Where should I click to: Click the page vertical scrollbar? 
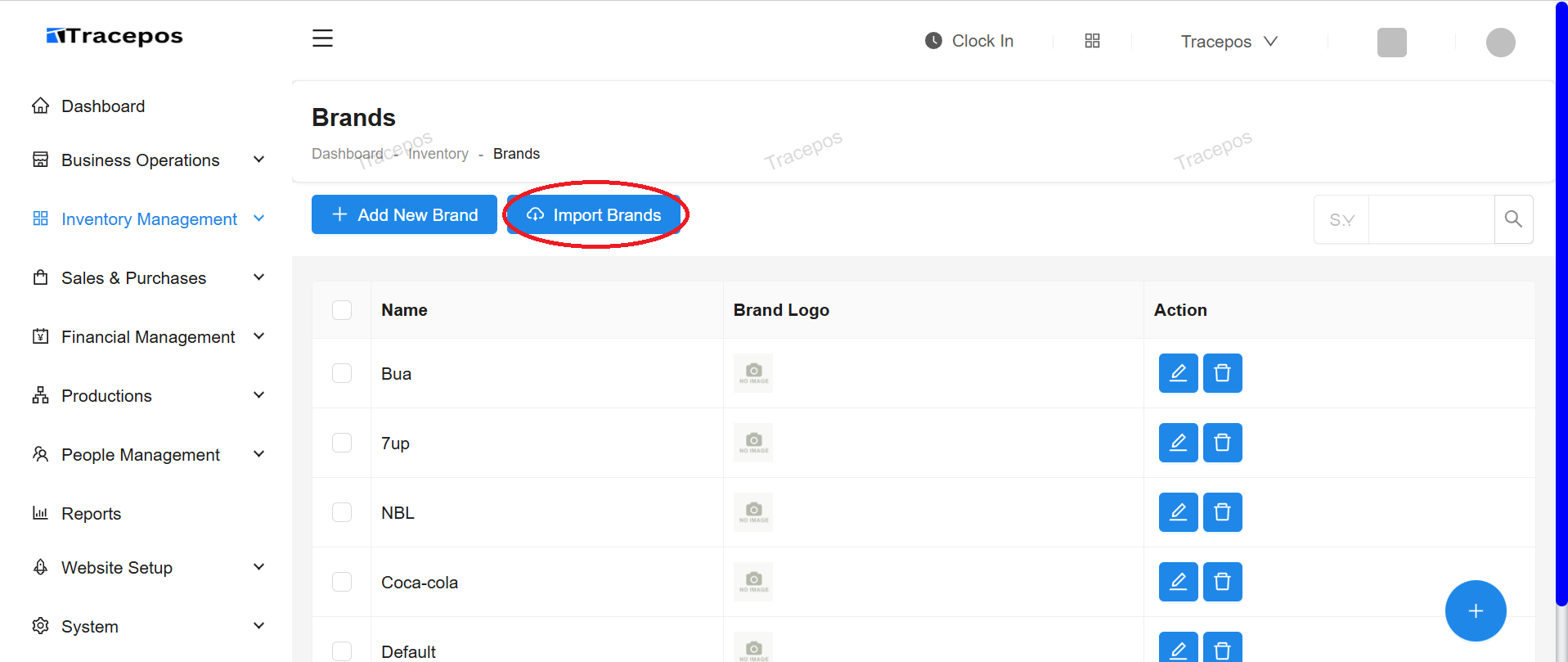pyautogui.click(x=1561, y=303)
